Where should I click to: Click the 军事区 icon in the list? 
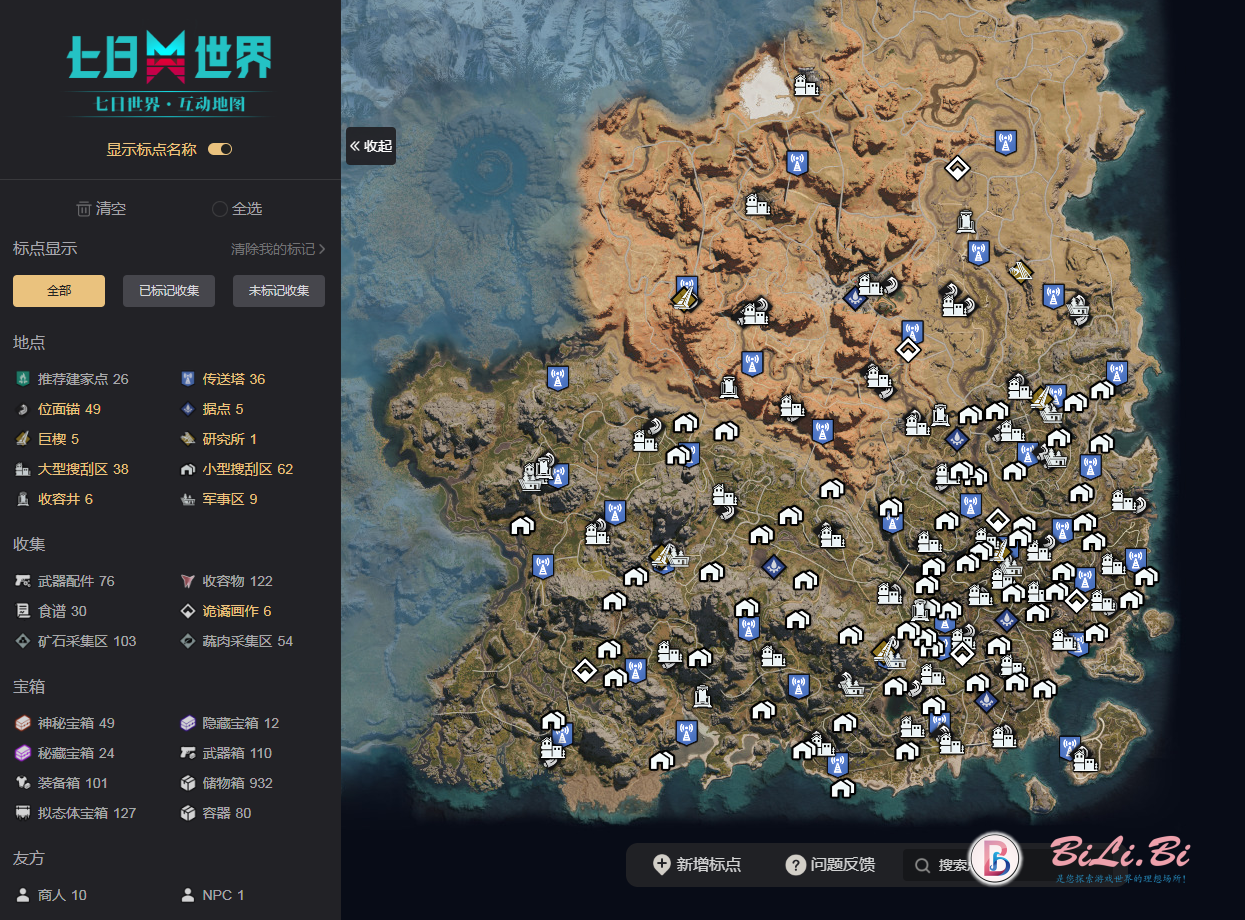pos(187,499)
